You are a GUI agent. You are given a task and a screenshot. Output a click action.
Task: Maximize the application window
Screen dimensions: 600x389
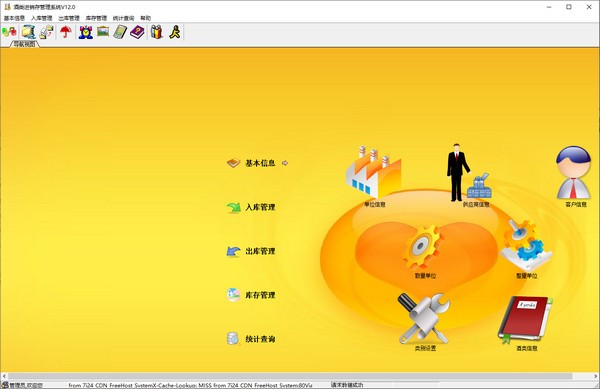tap(569, 7)
